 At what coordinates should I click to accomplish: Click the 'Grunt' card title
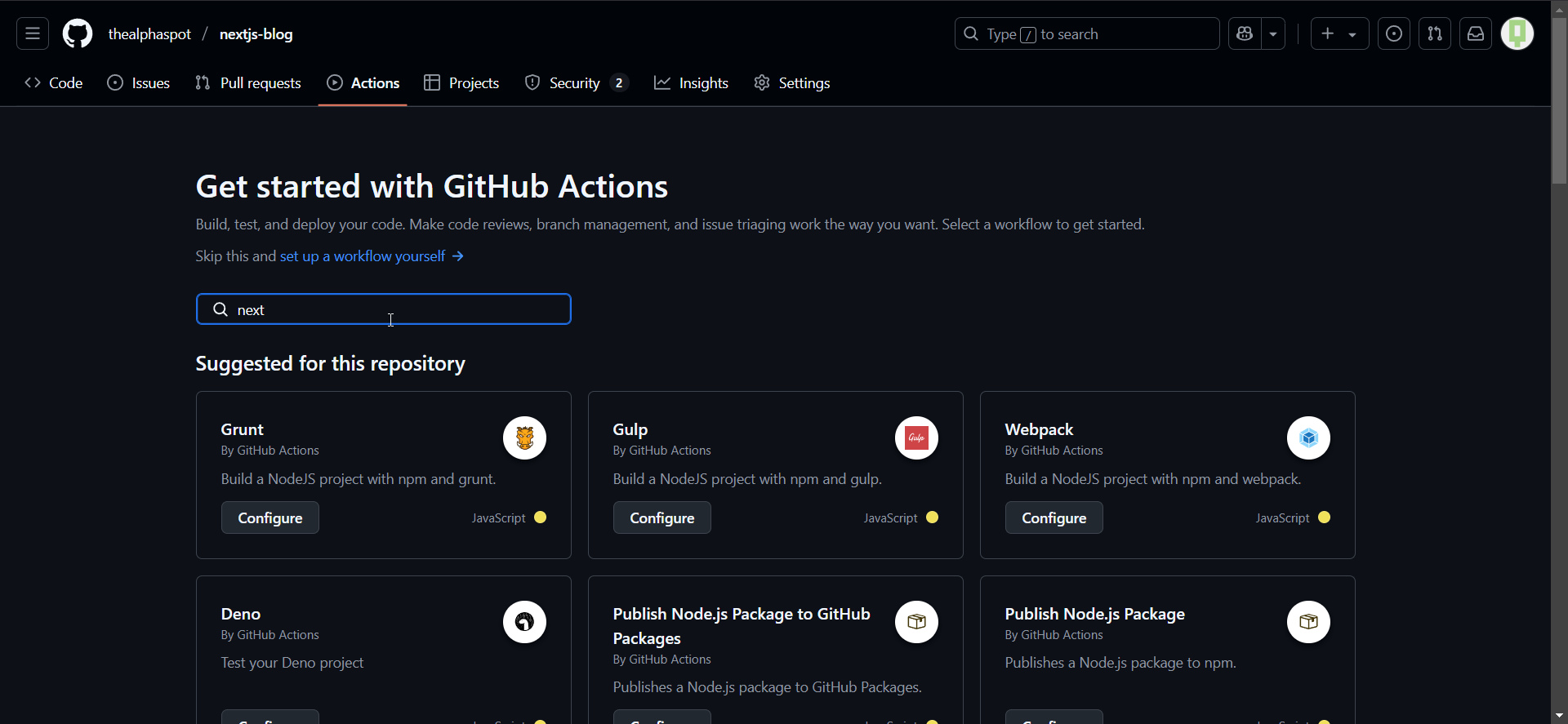pos(242,429)
